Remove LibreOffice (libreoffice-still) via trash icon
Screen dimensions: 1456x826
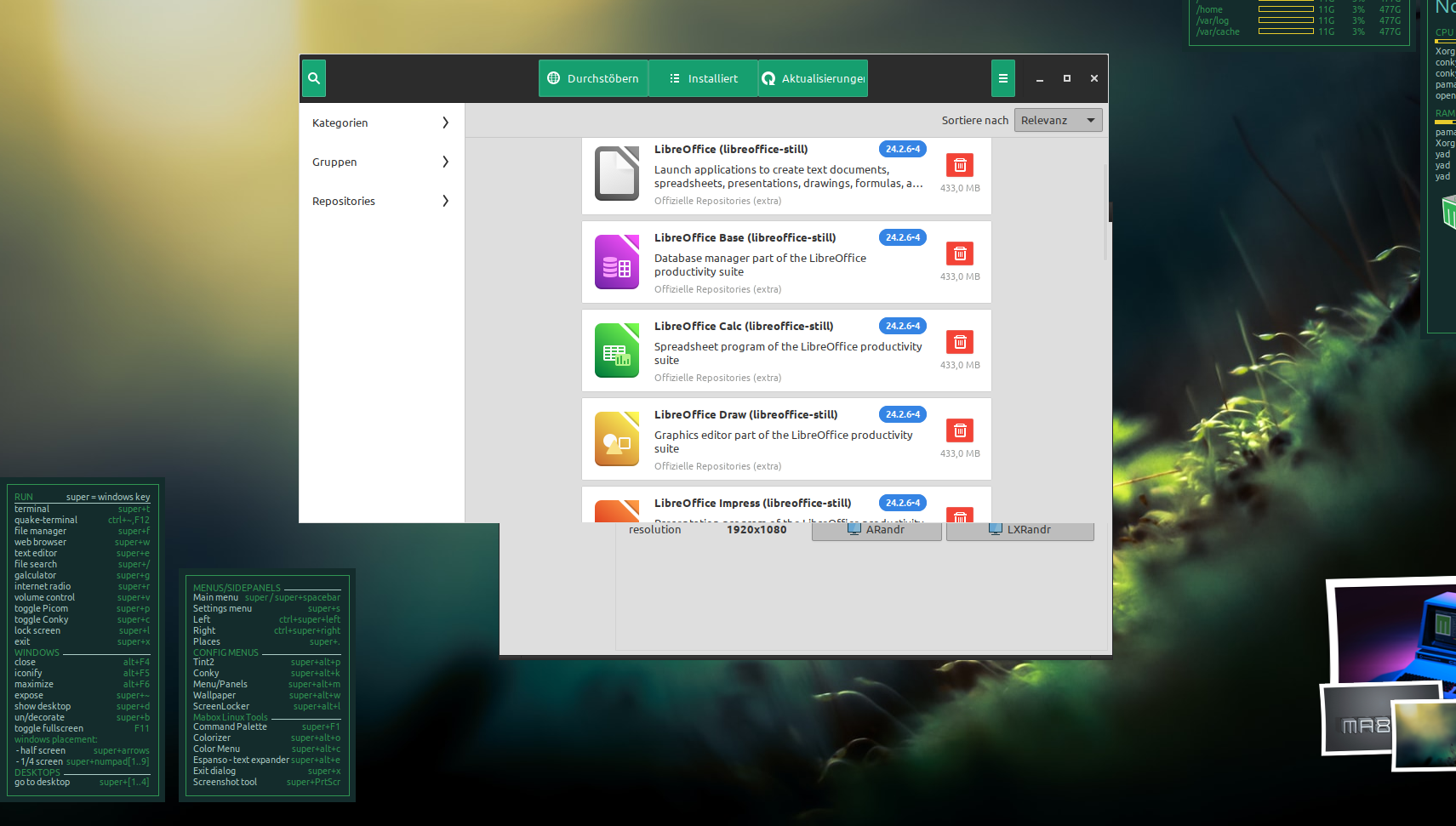point(960,165)
